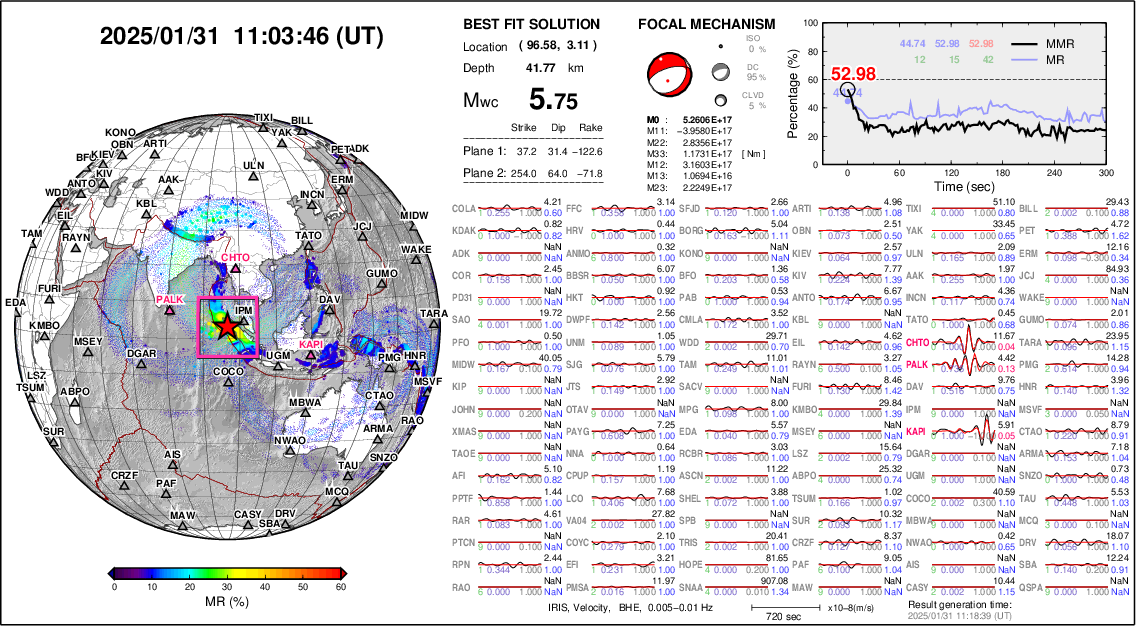Select the CHTO station triangle on the globe
This screenshot has width=1136, height=626.
[x=234, y=269]
